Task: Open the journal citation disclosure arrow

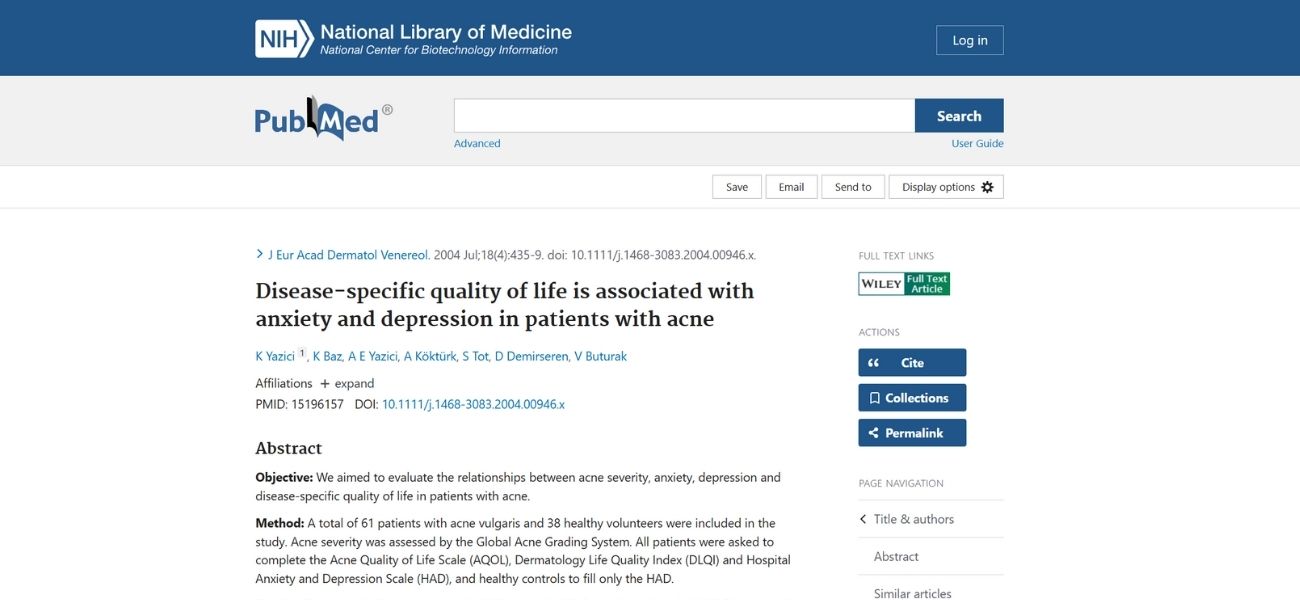Action: [258, 253]
